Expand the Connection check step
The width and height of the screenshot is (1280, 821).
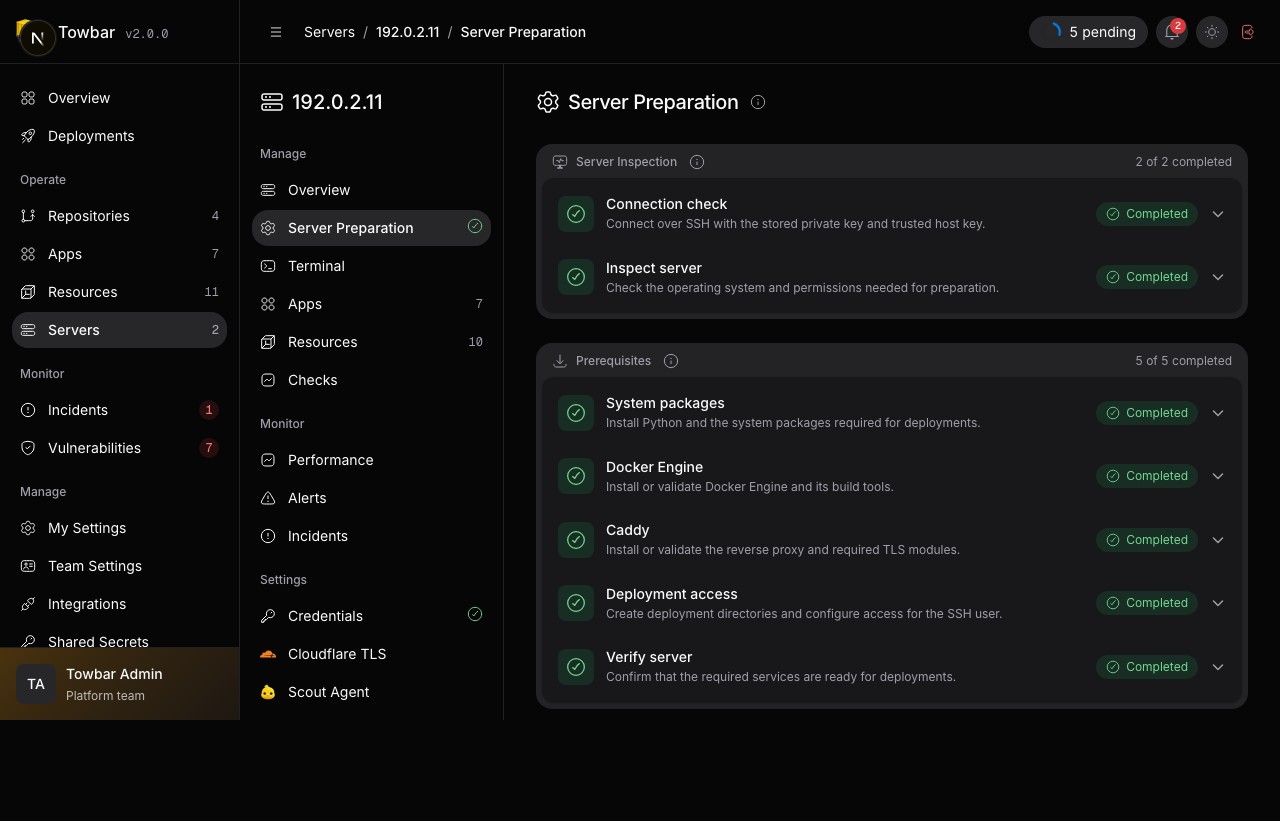click(x=1218, y=214)
